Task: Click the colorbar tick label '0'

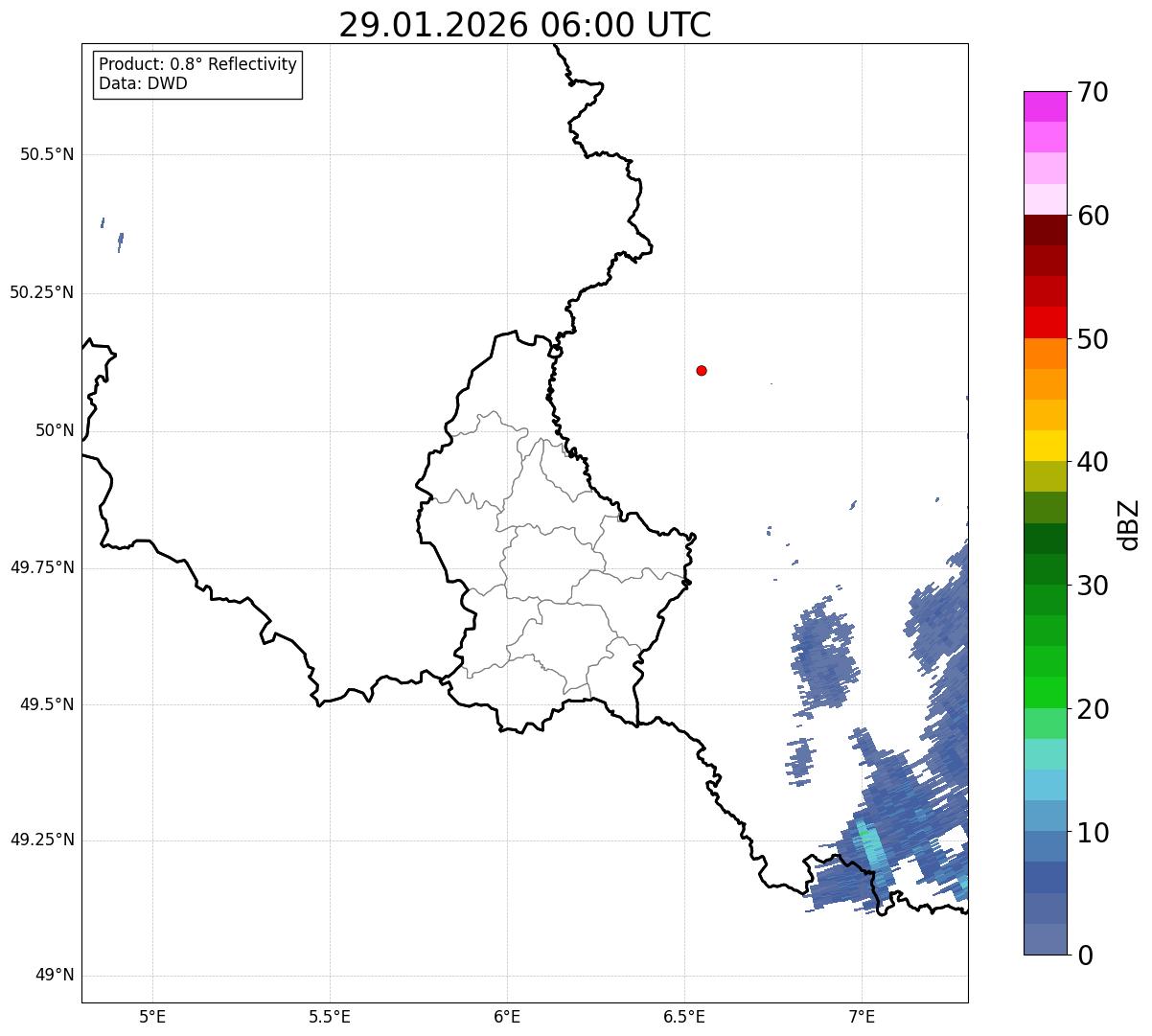Action: 1085,955
